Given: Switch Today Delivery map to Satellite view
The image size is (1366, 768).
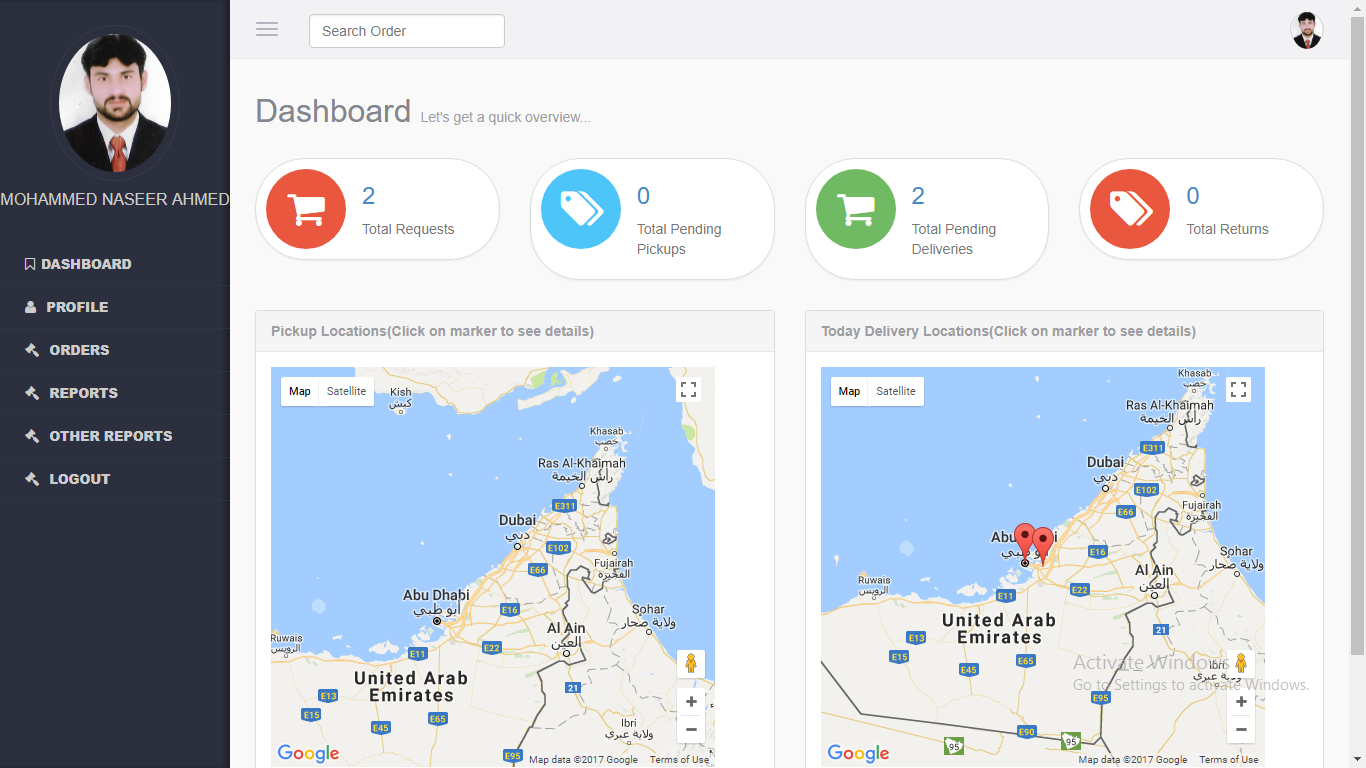Looking at the screenshot, I should coord(896,391).
